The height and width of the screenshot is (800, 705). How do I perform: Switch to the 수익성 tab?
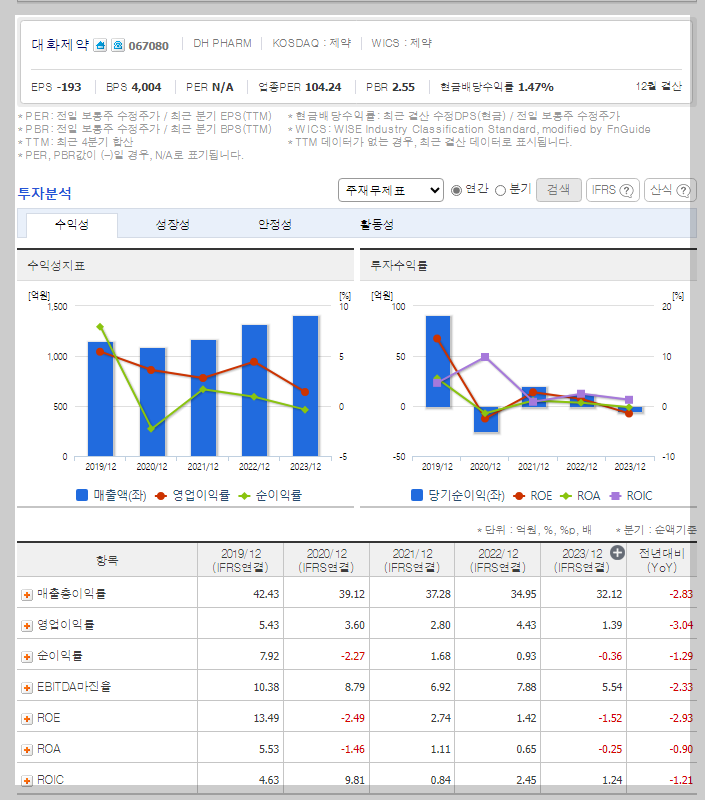pyautogui.click(x=72, y=224)
